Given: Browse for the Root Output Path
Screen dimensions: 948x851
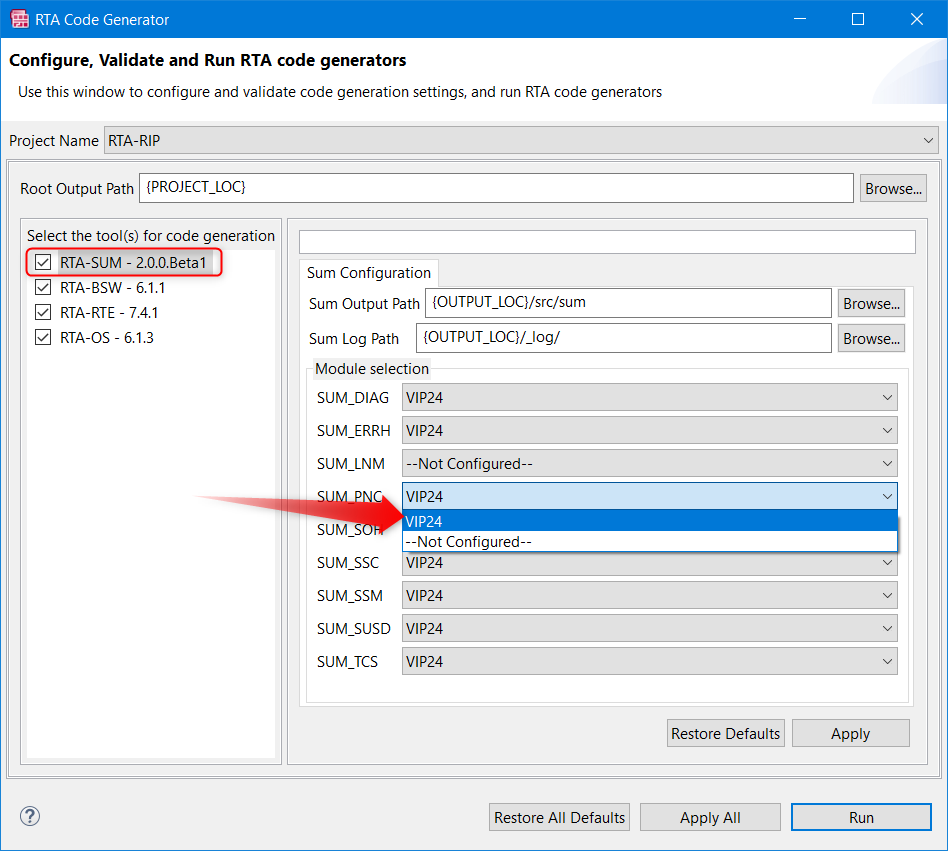Looking at the screenshot, I should coord(893,189).
